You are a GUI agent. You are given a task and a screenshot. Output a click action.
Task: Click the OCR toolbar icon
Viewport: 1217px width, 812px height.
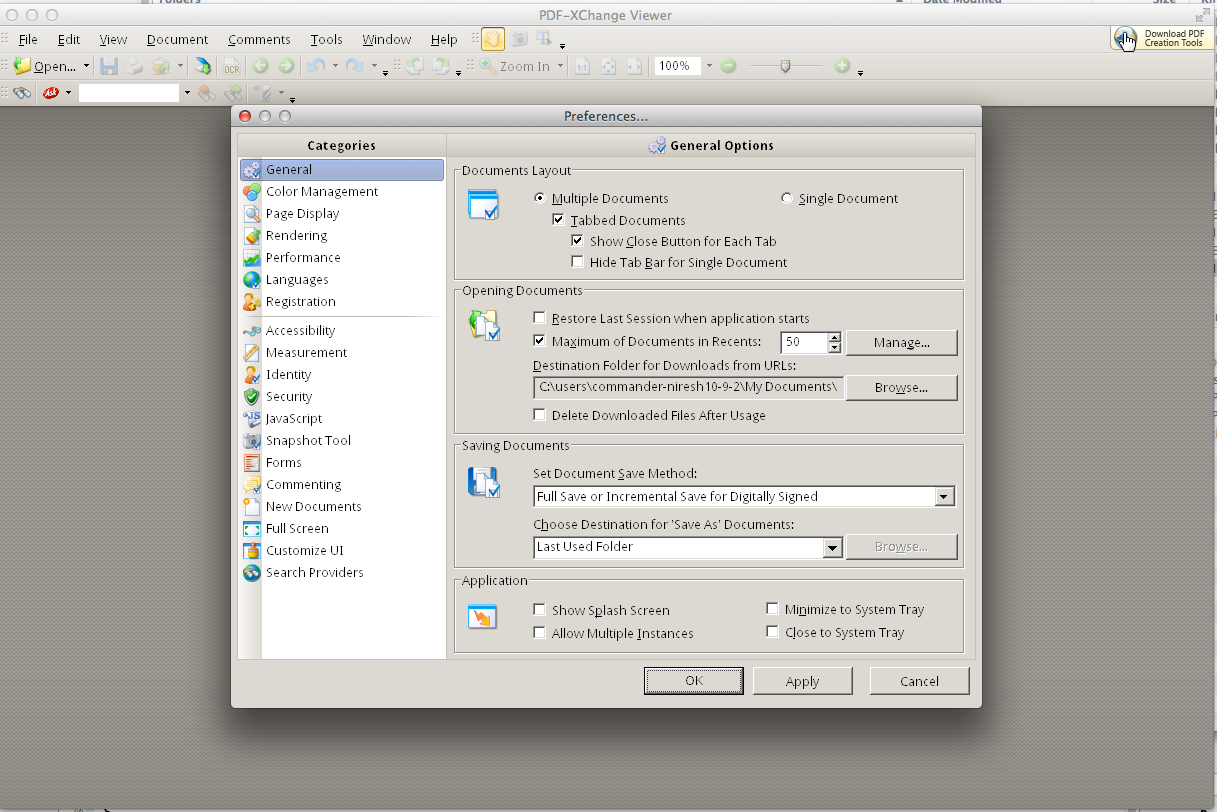[x=231, y=67]
